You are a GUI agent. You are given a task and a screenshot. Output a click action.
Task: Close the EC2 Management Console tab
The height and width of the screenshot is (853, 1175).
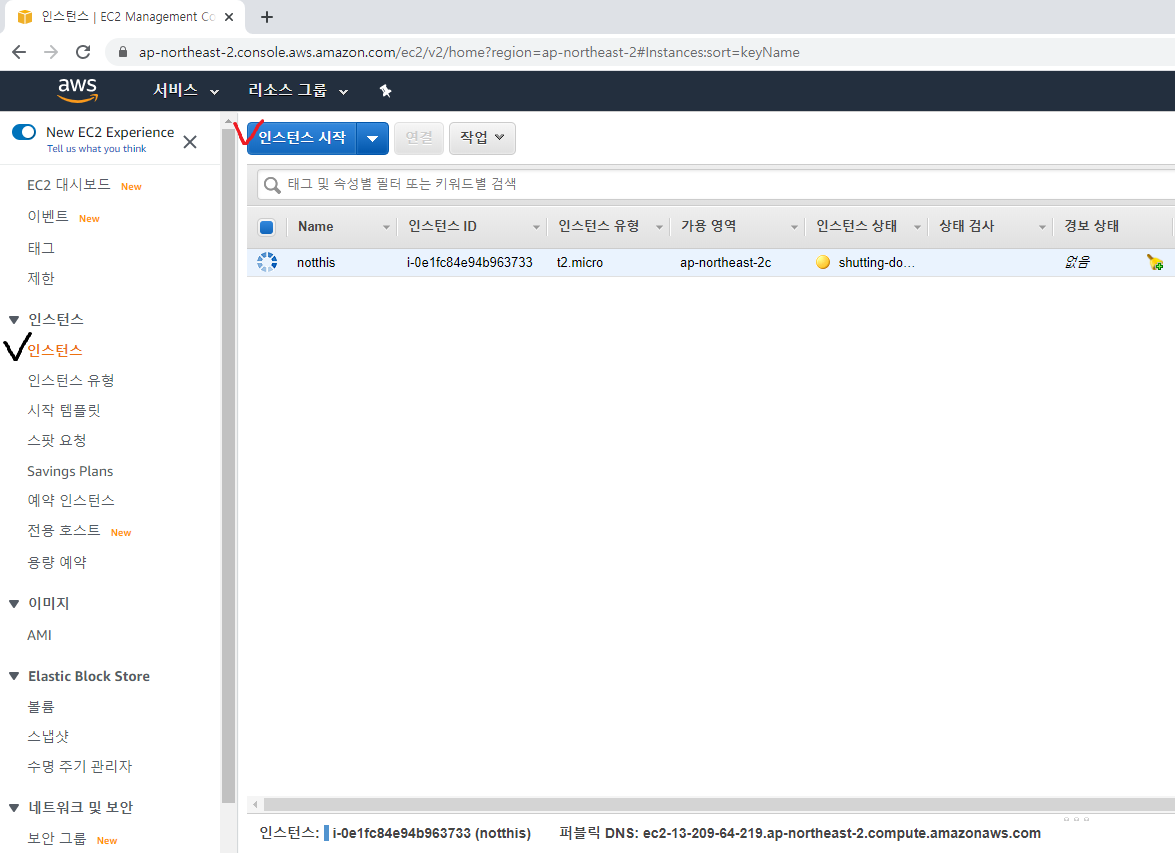pyautogui.click(x=229, y=16)
